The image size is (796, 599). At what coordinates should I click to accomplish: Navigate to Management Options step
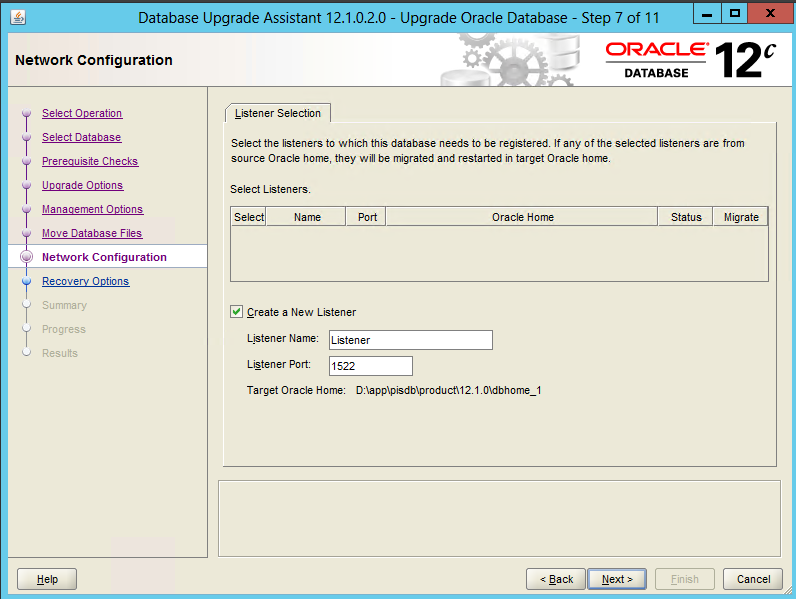(x=92, y=209)
